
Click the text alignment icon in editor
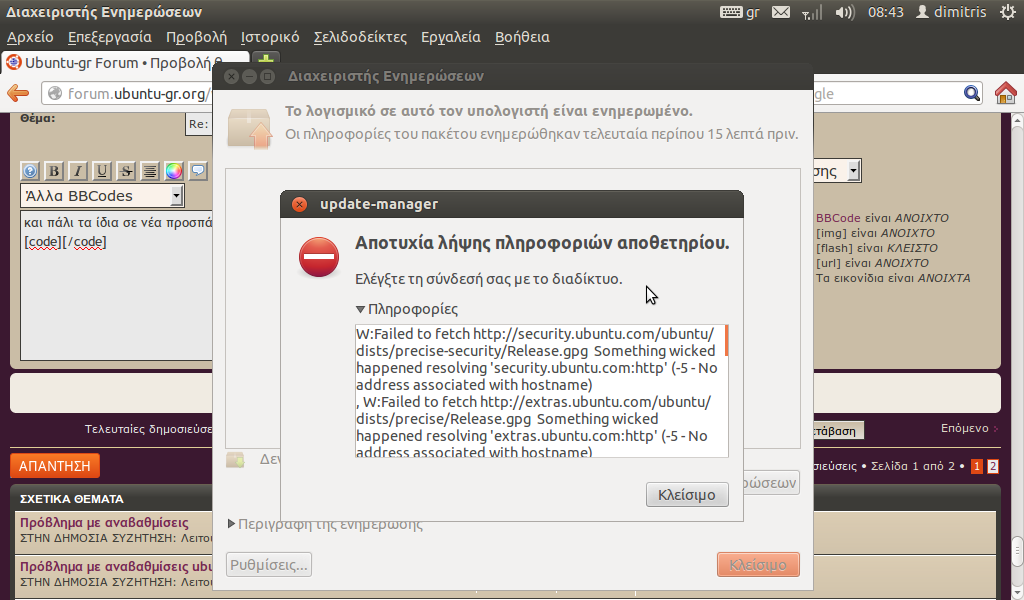149,171
